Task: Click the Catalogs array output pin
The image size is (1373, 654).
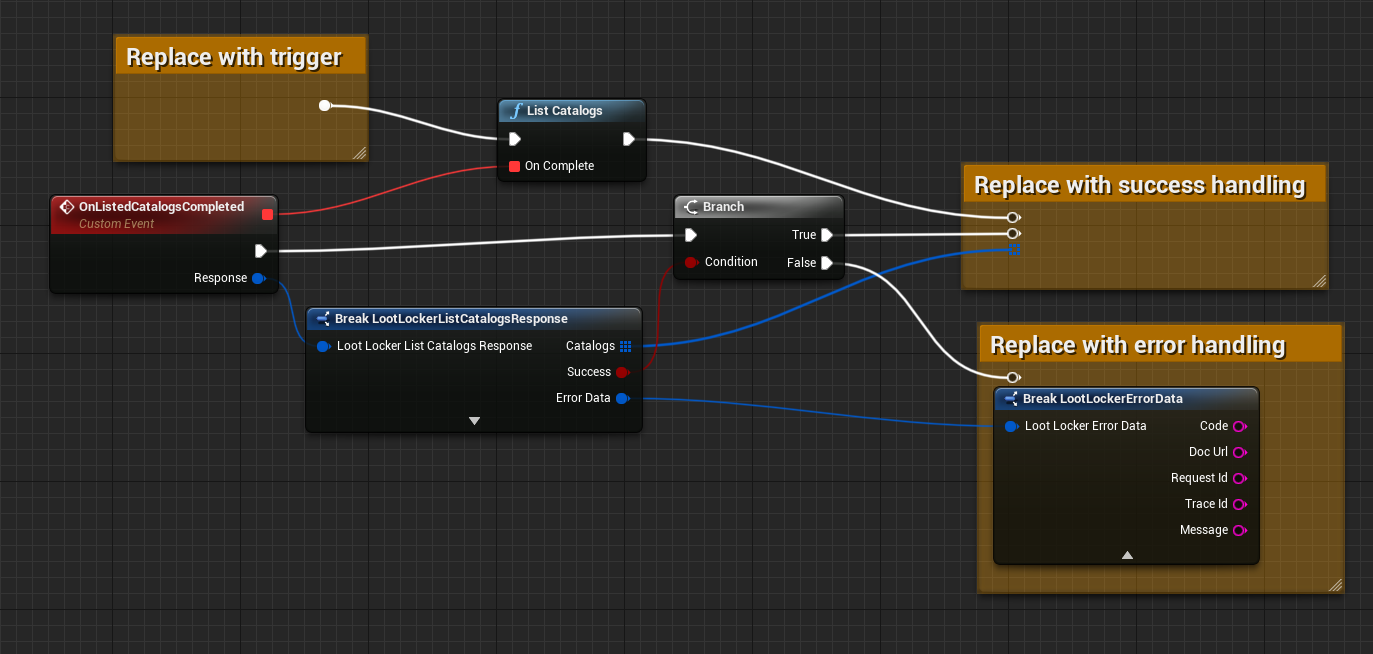Action: pos(625,346)
